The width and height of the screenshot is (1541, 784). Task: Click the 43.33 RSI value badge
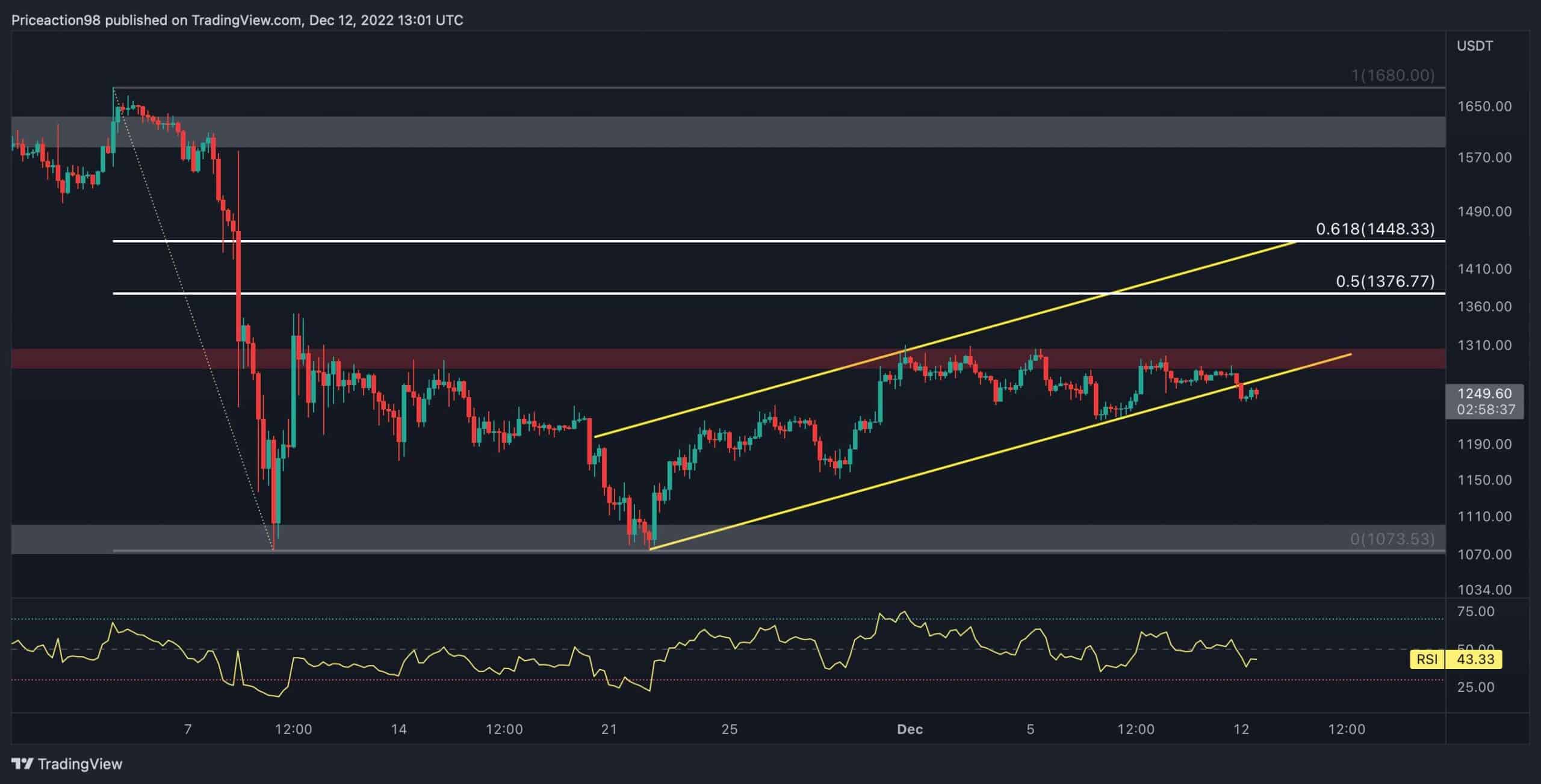click(x=1475, y=659)
